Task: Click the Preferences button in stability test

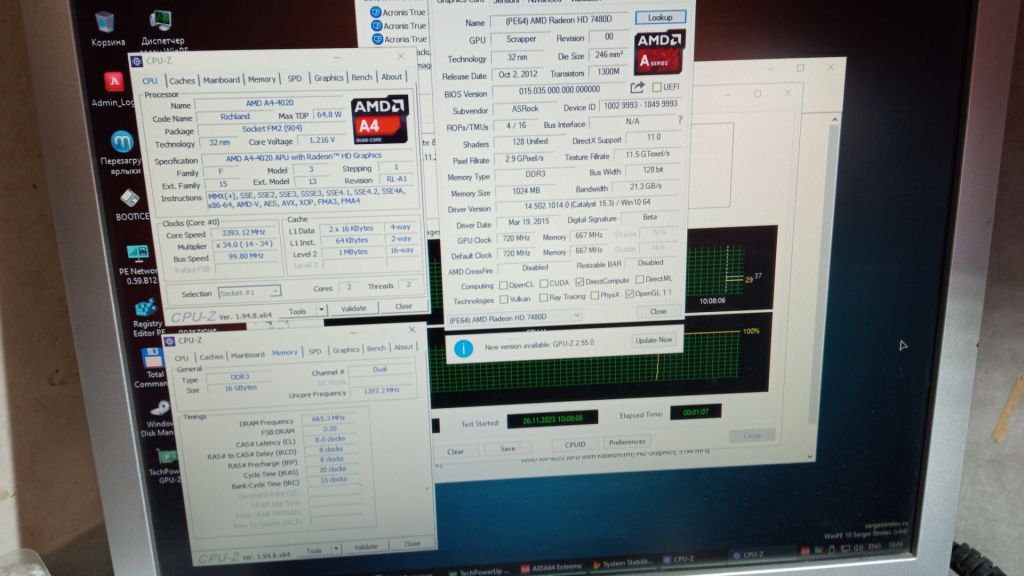Action: coord(627,442)
